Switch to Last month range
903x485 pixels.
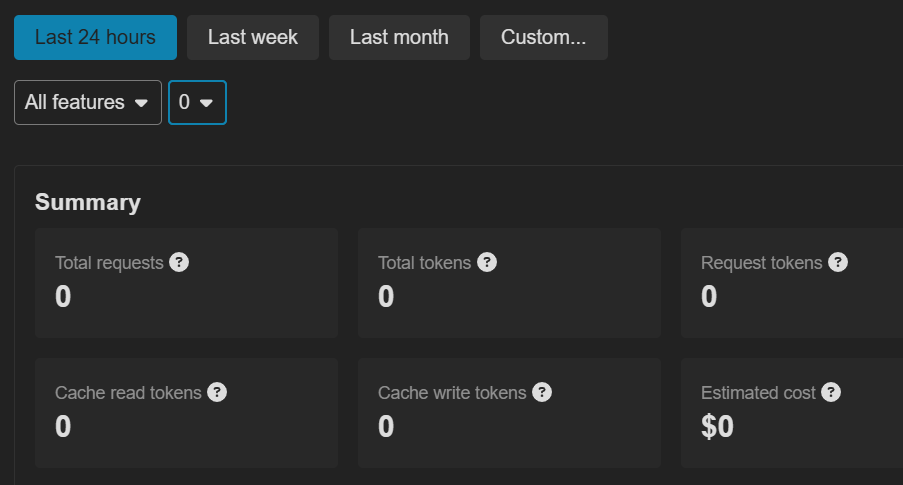pos(399,37)
